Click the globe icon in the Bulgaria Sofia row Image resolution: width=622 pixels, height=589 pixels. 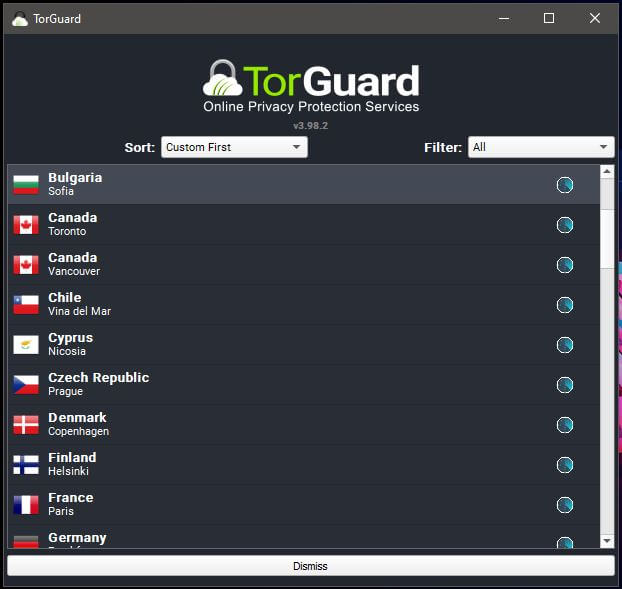[564, 185]
